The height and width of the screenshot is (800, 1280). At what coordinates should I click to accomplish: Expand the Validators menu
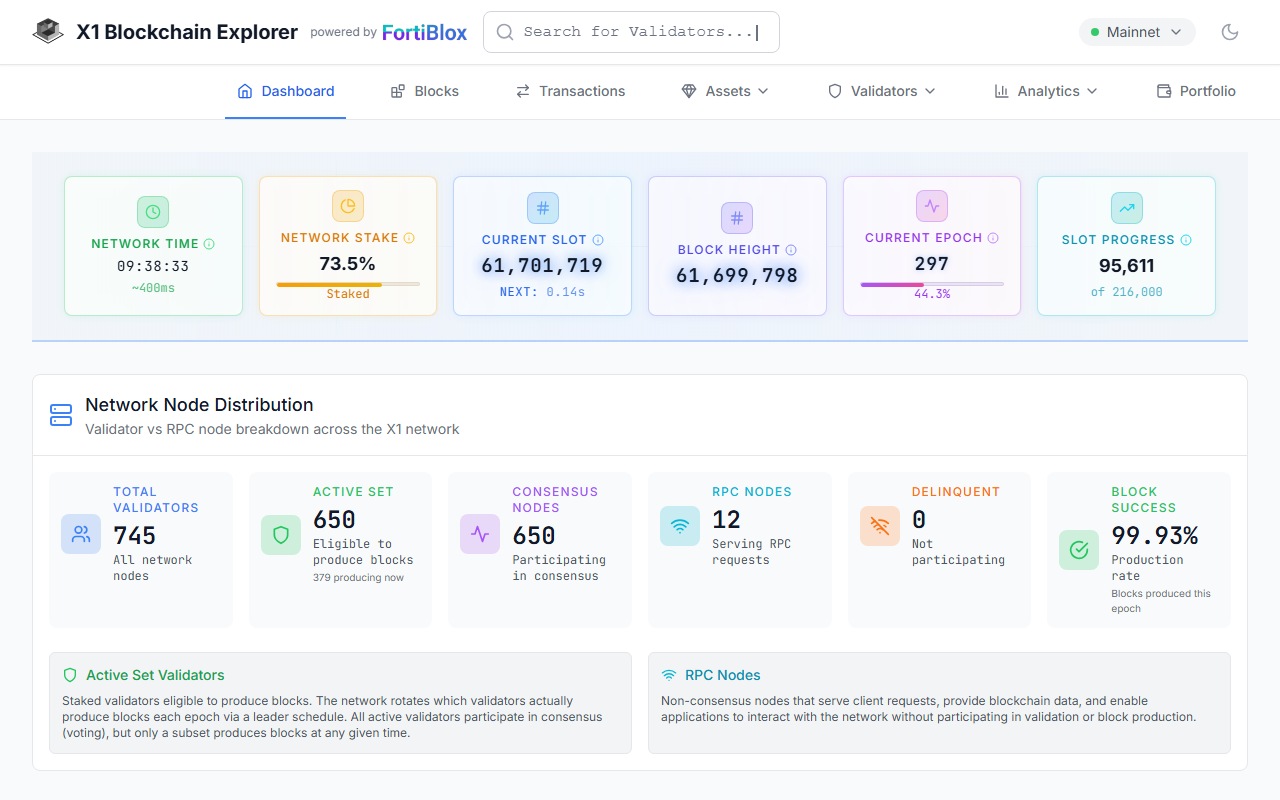pyautogui.click(x=882, y=91)
